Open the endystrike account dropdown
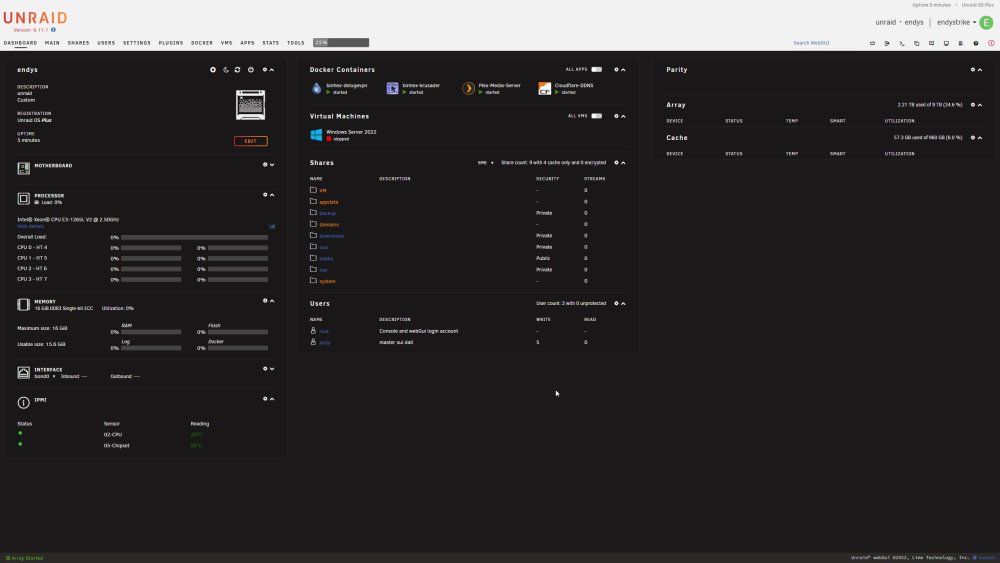This screenshot has height=563, width=1000. point(956,22)
